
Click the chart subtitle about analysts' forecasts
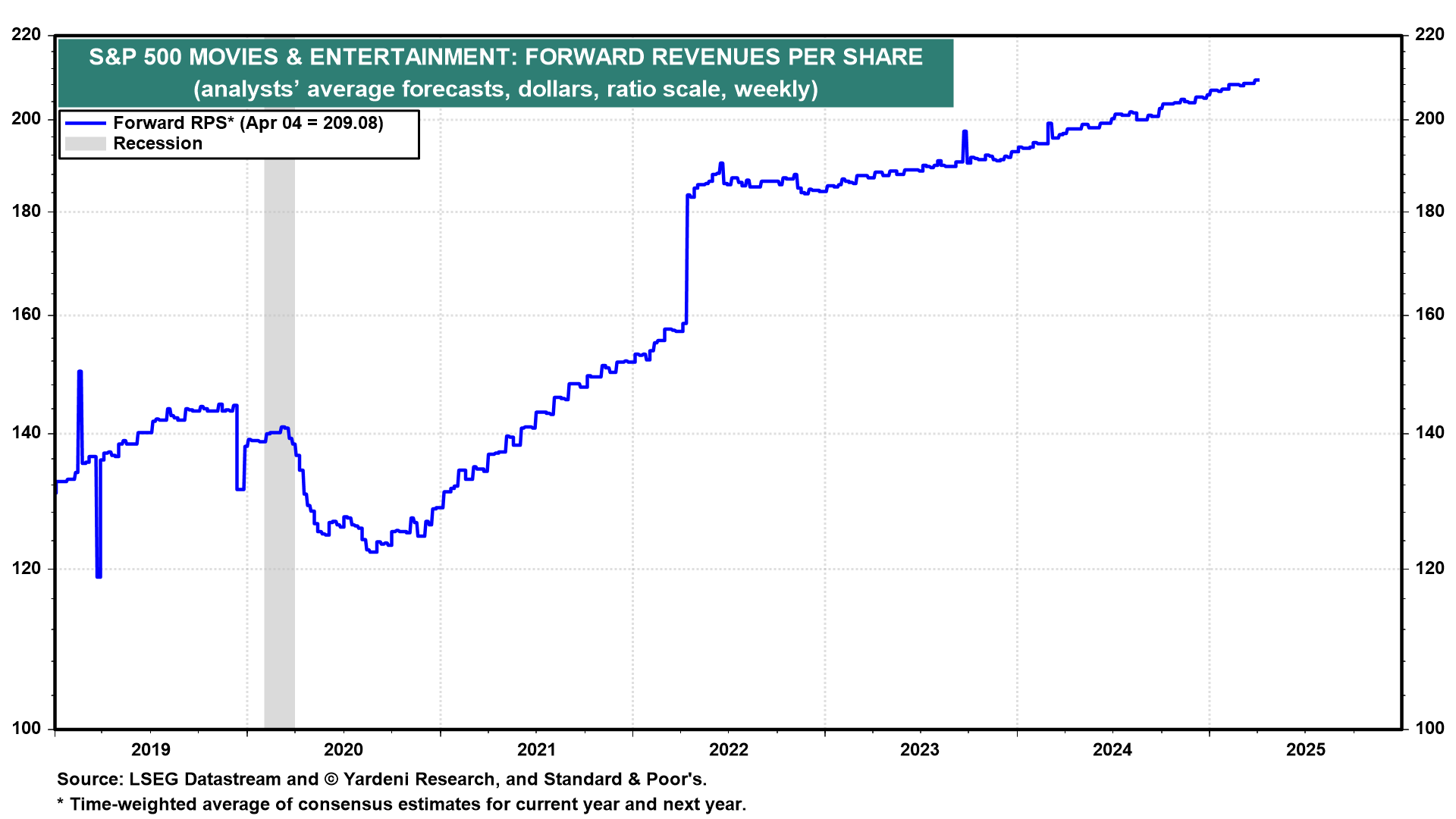pyautogui.click(x=506, y=89)
